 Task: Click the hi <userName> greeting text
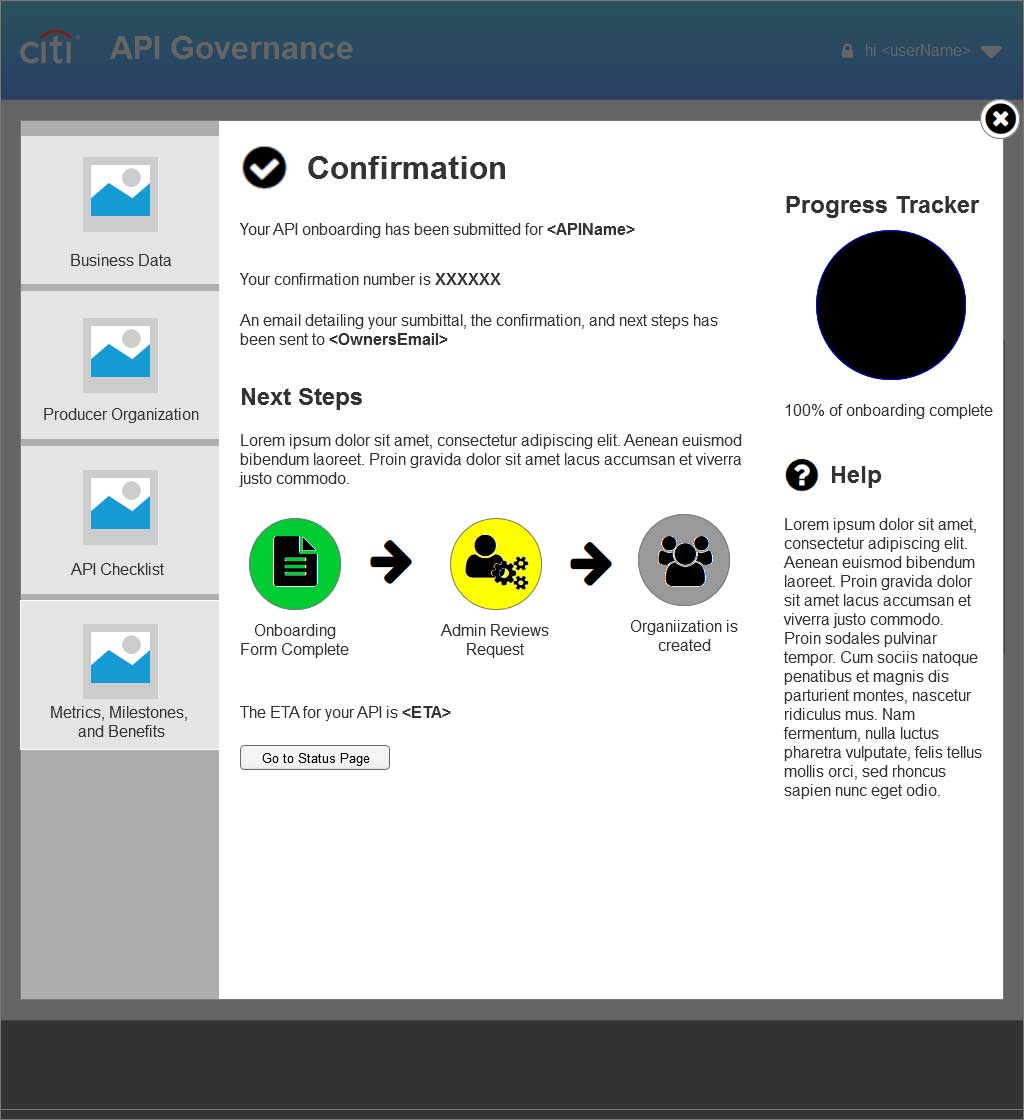pos(917,51)
